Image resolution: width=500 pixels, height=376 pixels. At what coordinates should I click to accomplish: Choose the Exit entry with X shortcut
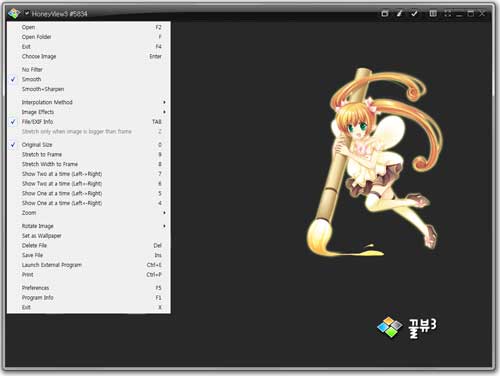89,307
